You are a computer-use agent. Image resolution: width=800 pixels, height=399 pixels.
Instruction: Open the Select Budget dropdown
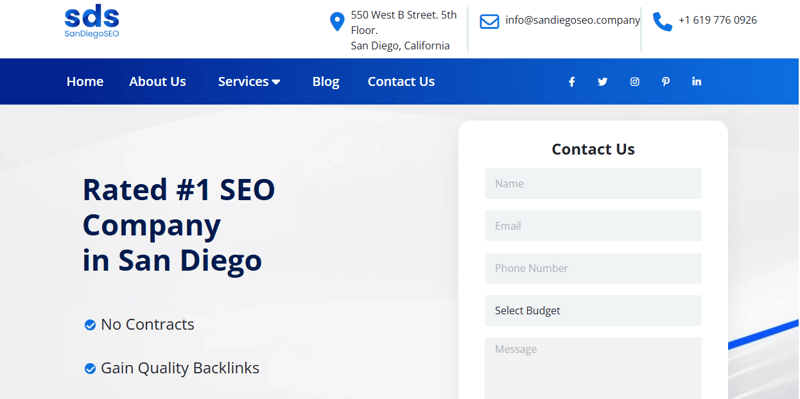pos(593,311)
